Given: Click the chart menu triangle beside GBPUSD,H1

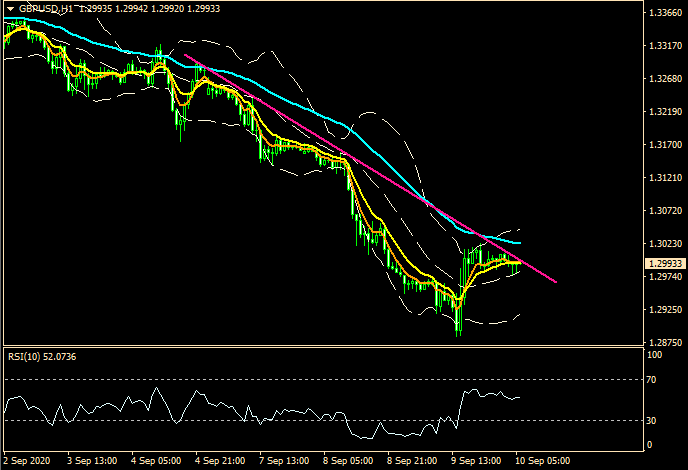Looking at the screenshot, I should (8, 8).
